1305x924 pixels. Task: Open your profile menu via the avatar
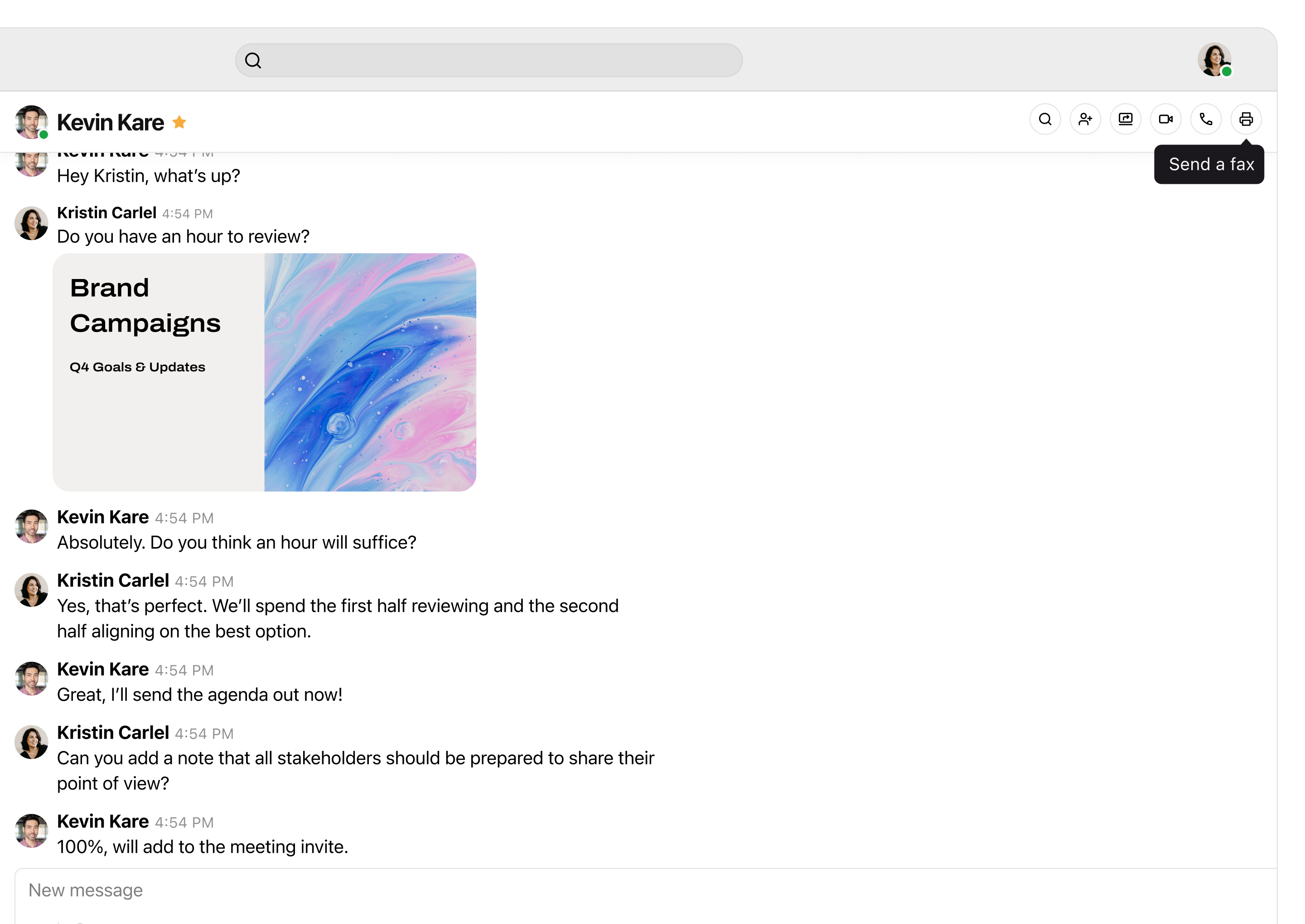point(1213,58)
